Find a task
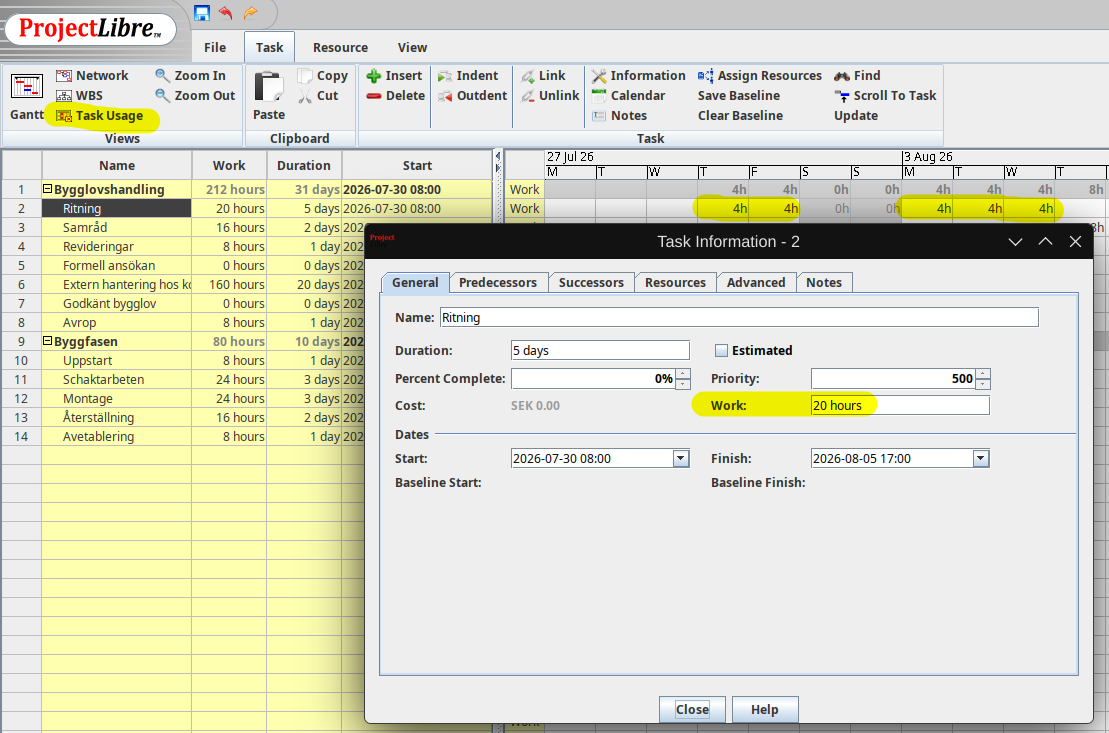Screen dimensions: 1109x733 tap(857, 76)
